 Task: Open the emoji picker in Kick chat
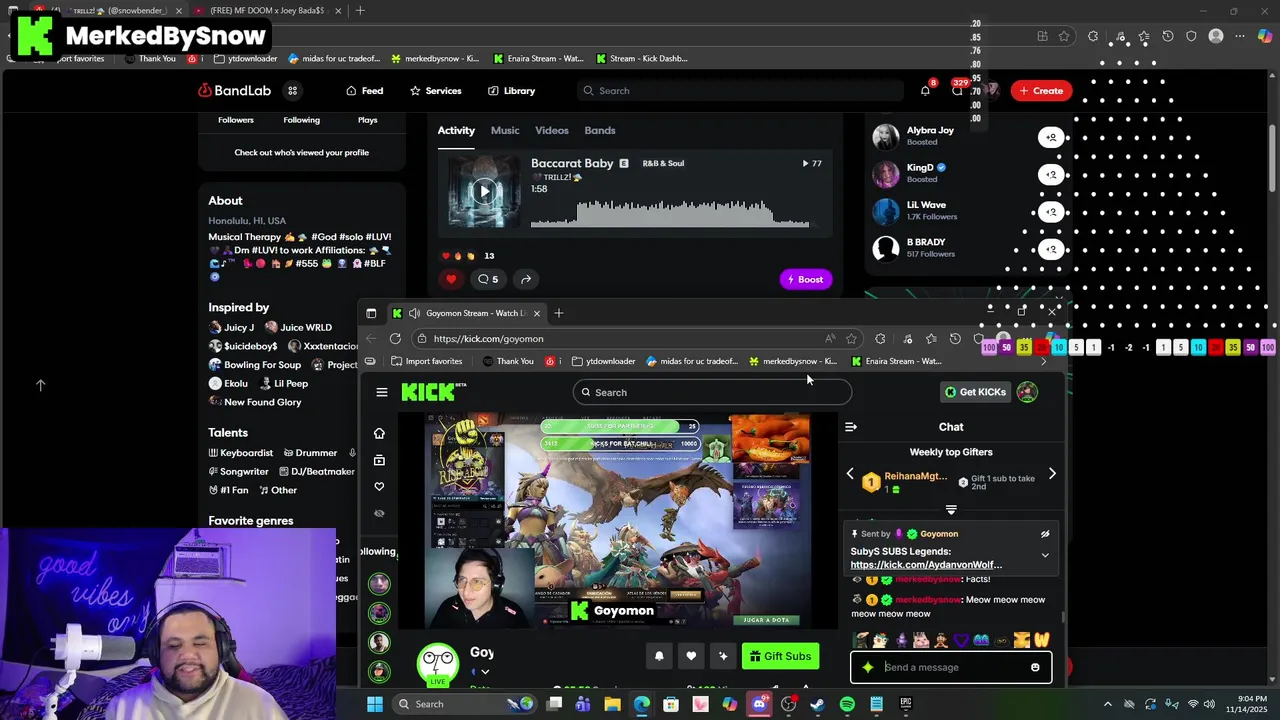pyautogui.click(x=1035, y=667)
